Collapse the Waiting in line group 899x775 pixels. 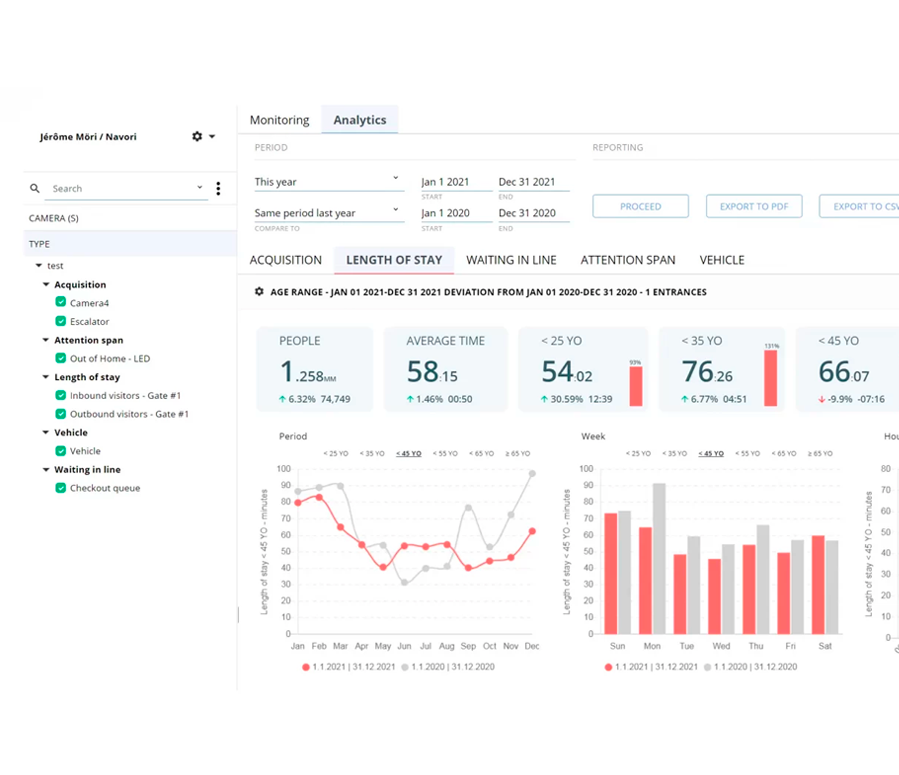coord(46,469)
